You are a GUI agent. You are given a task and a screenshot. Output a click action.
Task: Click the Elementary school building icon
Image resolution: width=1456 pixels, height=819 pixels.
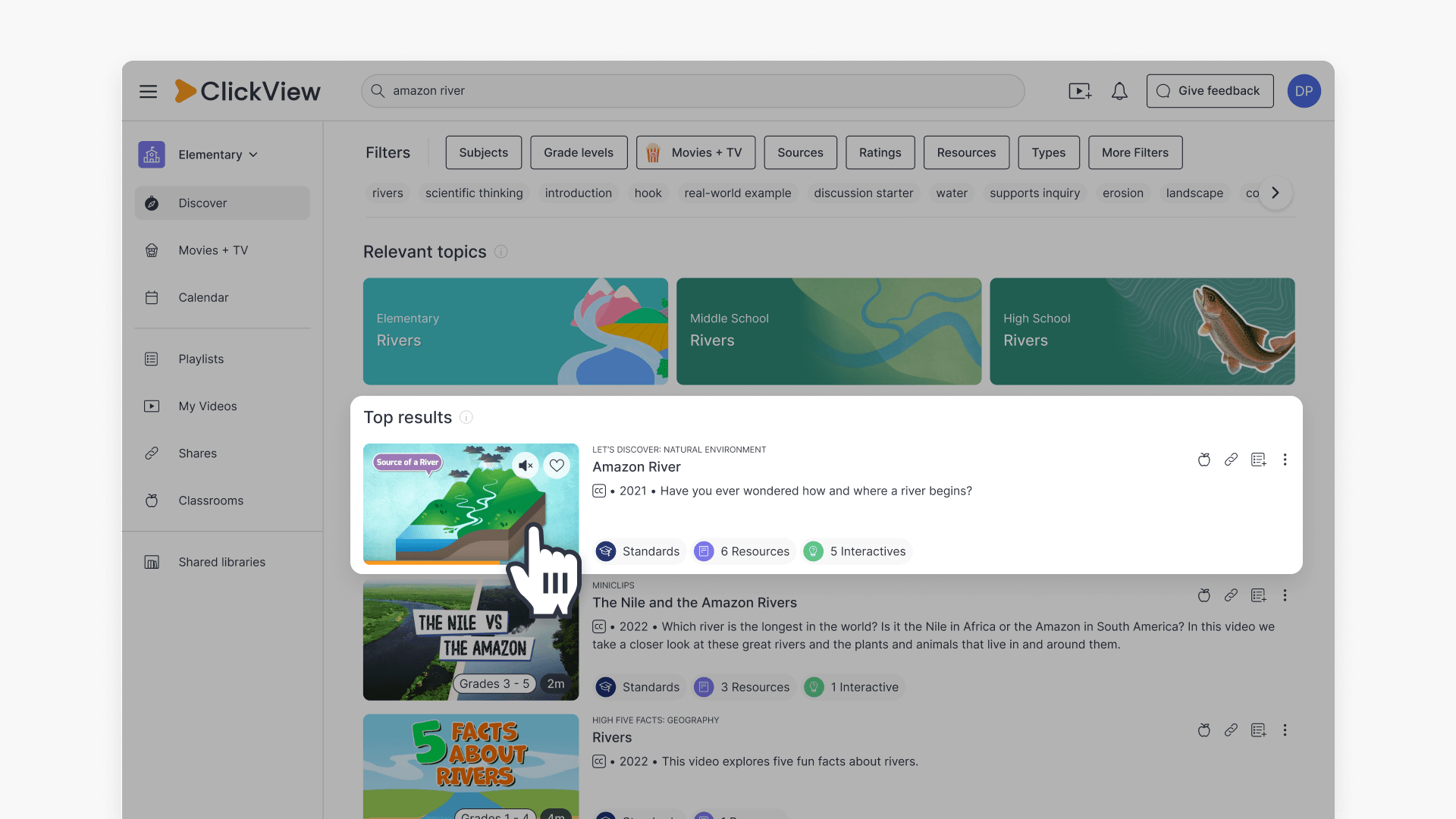pyautogui.click(x=152, y=155)
